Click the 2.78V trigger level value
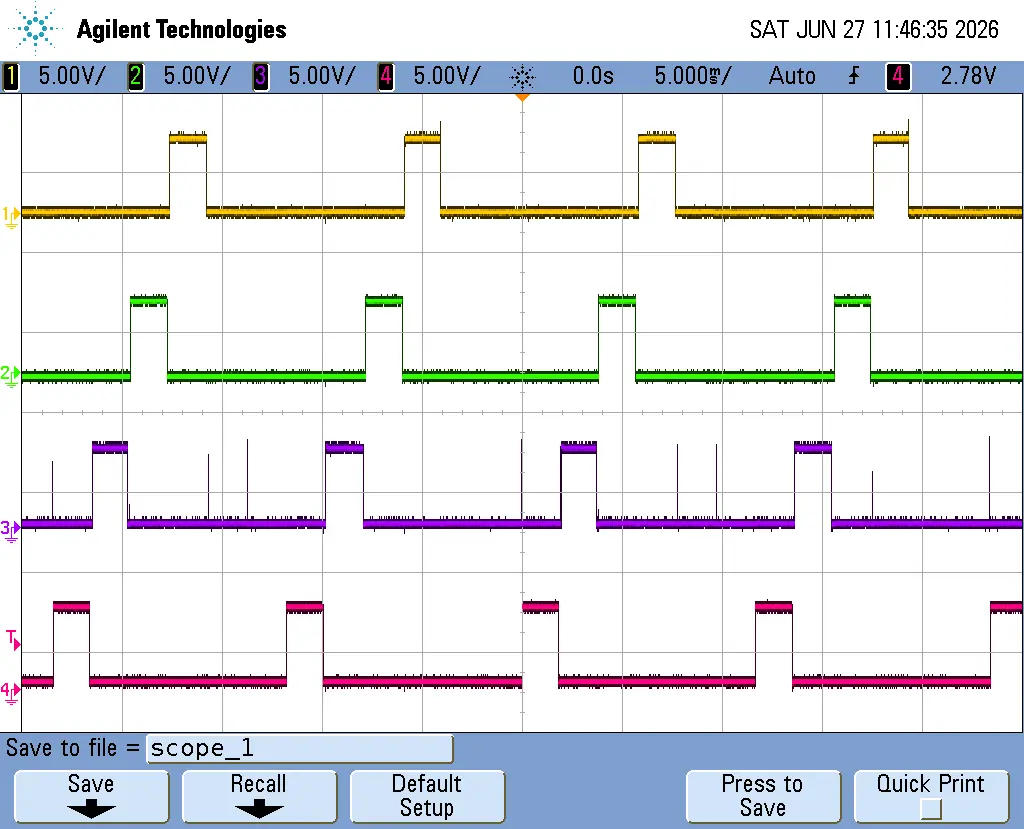 point(968,76)
